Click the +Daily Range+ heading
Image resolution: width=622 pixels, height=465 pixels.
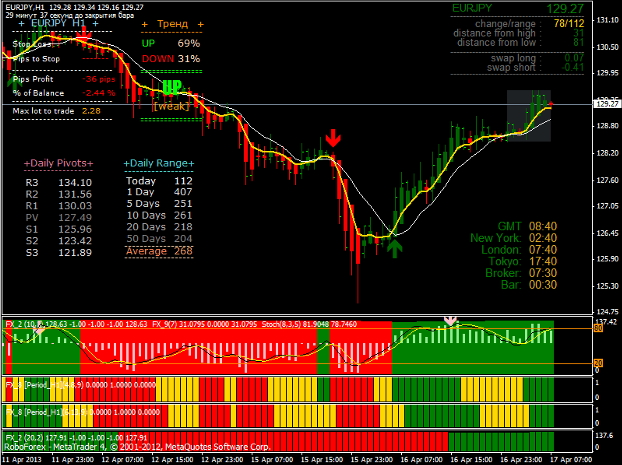(x=159, y=163)
